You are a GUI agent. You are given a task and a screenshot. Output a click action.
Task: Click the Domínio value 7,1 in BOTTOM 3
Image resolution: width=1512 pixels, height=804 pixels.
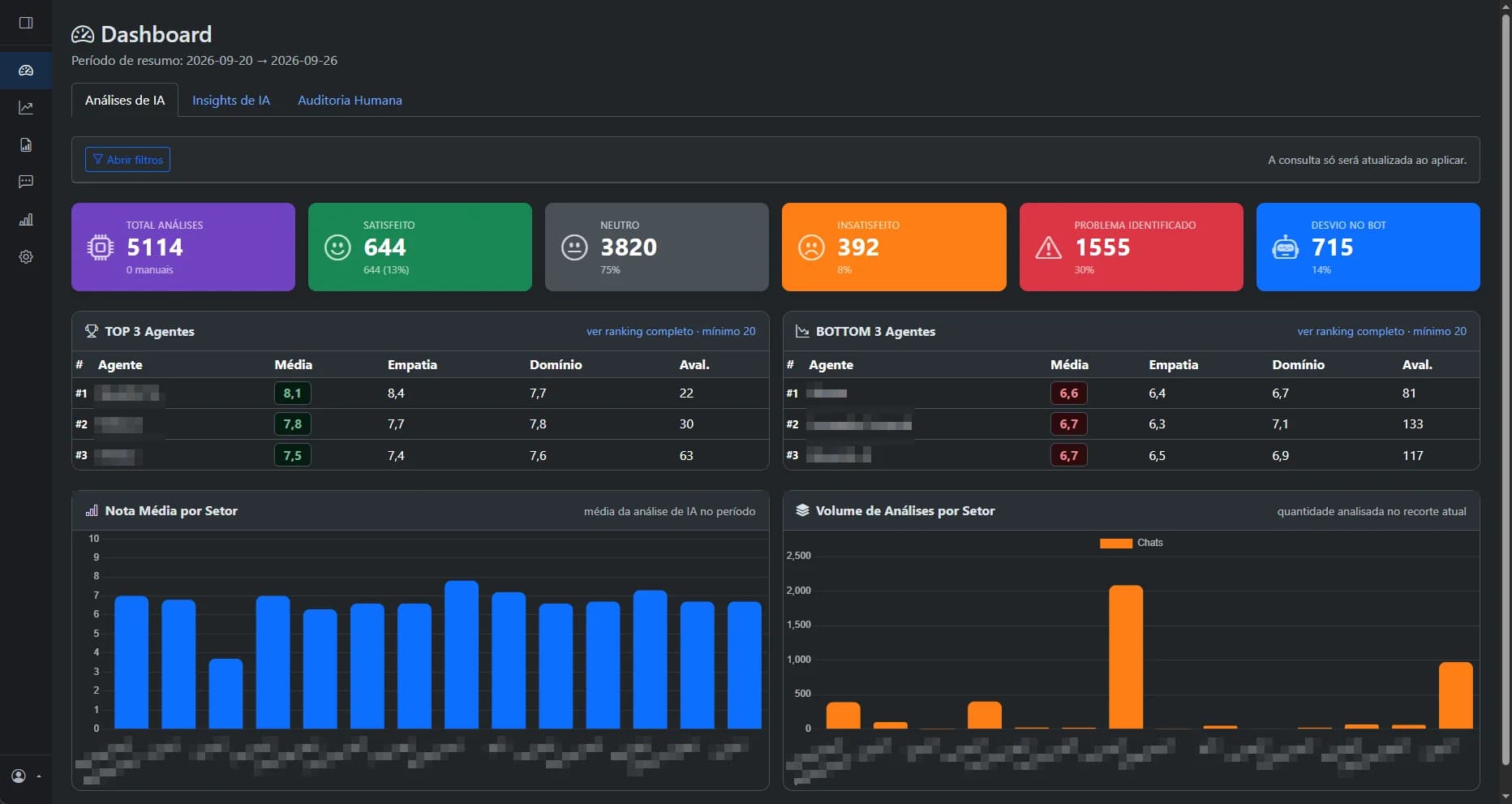(x=1280, y=423)
